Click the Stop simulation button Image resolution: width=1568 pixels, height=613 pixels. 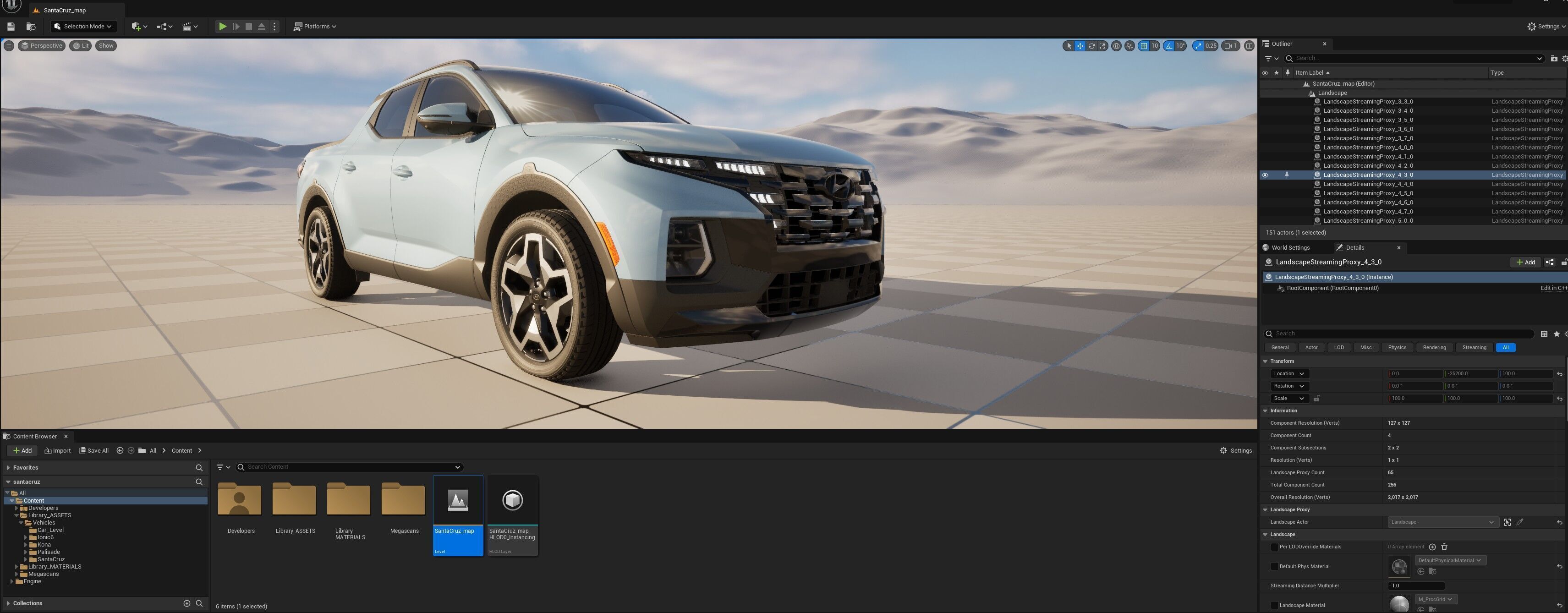pos(248,26)
